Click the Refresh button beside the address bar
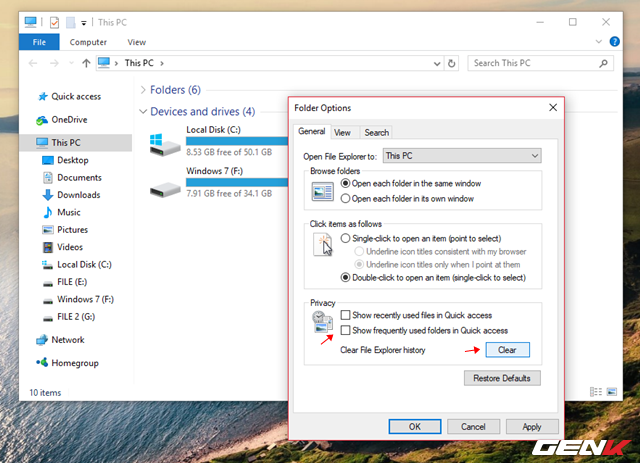This screenshot has width=640, height=463. click(451, 63)
